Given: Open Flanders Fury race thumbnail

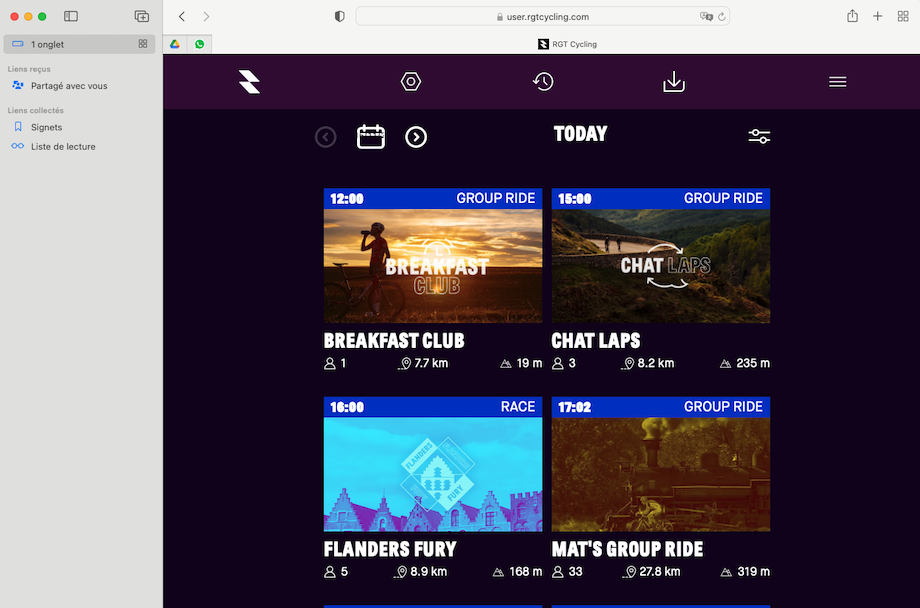Looking at the screenshot, I should (433, 474).
